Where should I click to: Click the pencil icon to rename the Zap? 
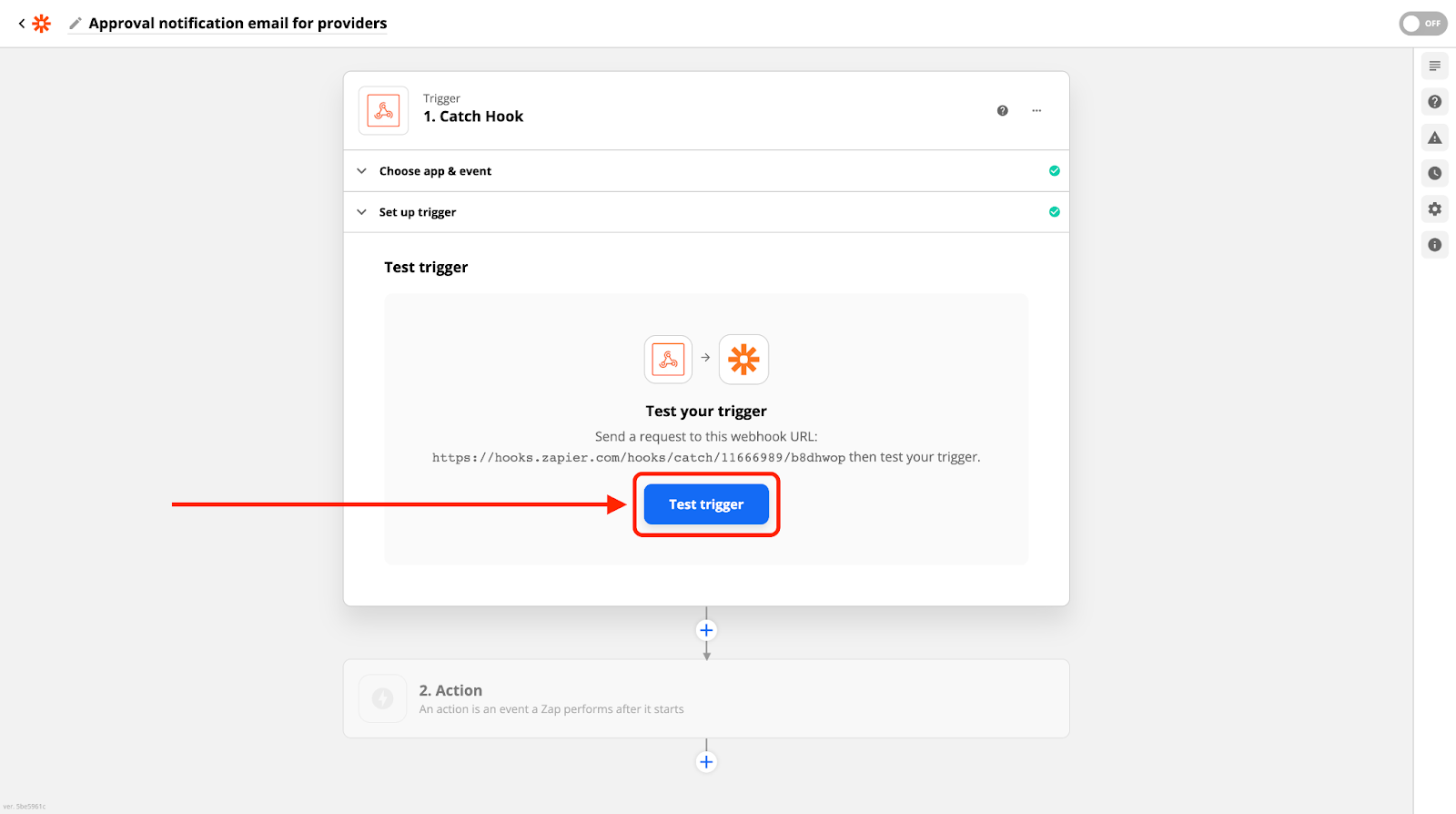tap(76, 24)
